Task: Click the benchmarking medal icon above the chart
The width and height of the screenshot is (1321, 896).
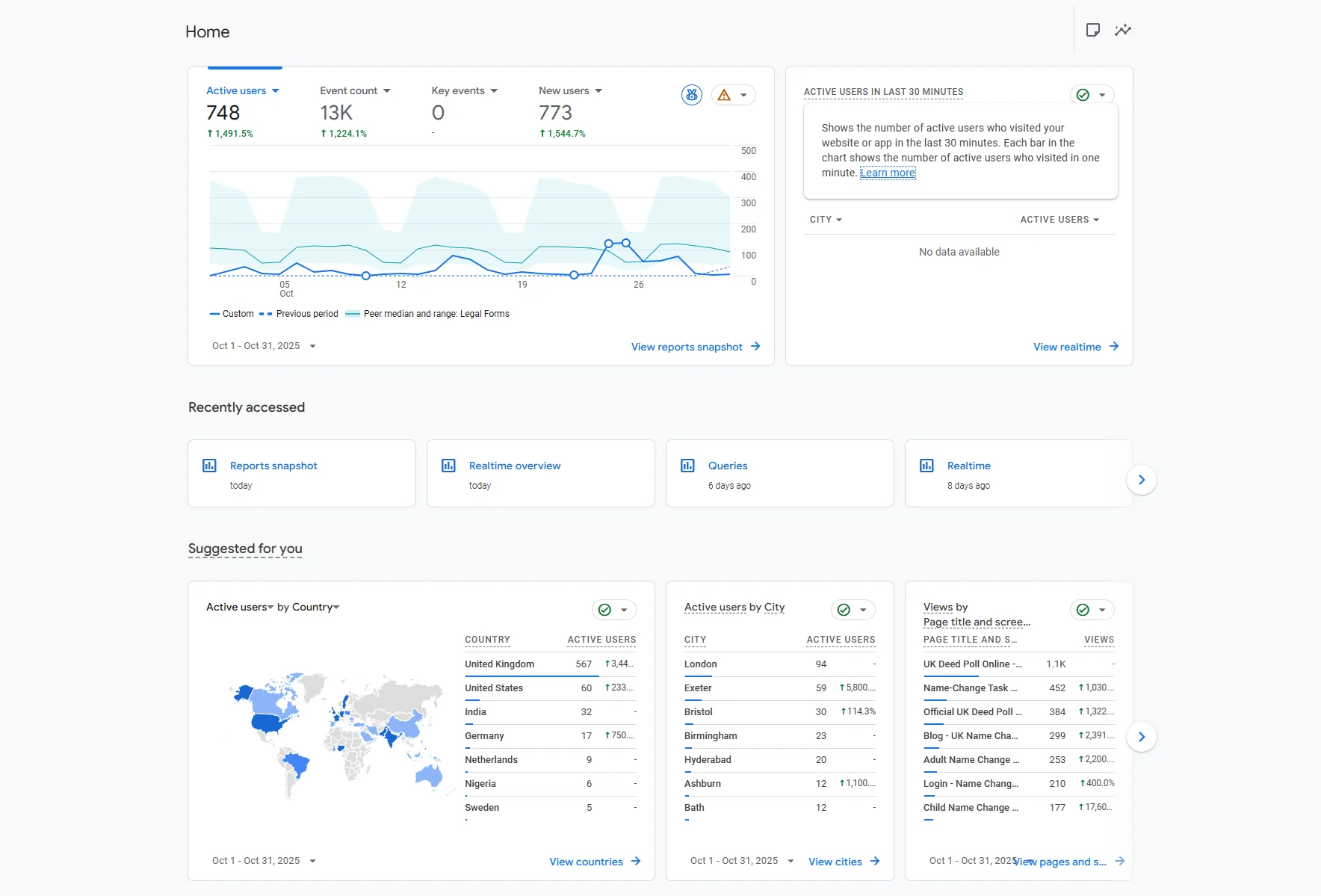Action: coord(691,95)
